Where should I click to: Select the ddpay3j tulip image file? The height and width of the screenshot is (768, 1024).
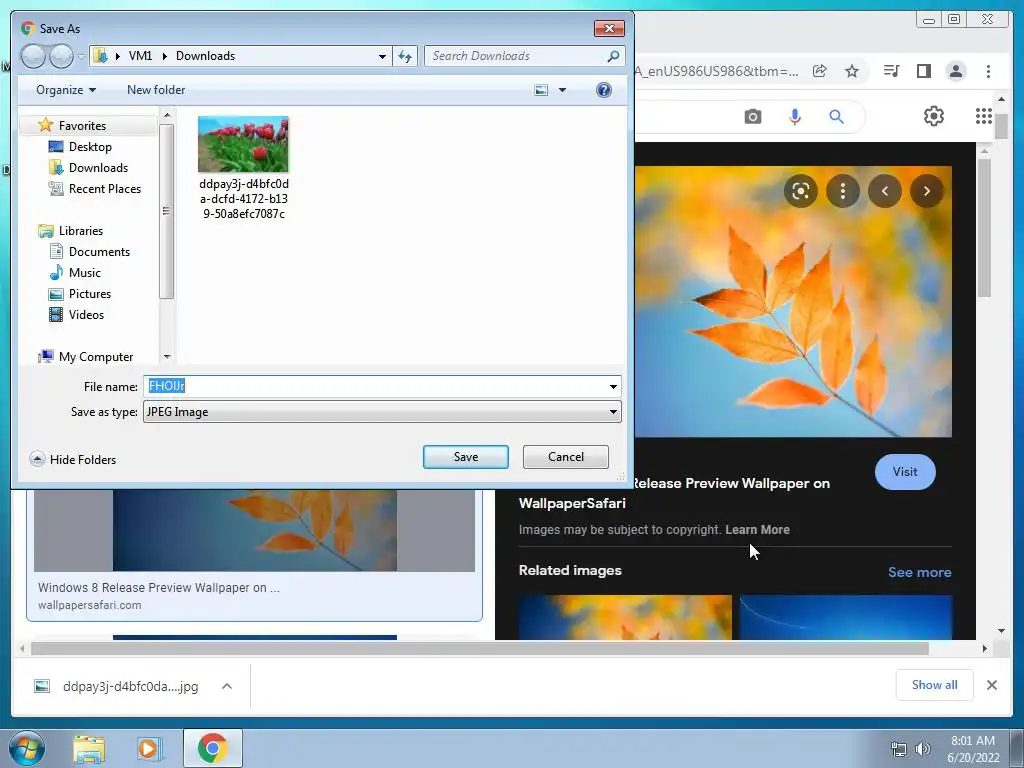[x=244, y=168]
